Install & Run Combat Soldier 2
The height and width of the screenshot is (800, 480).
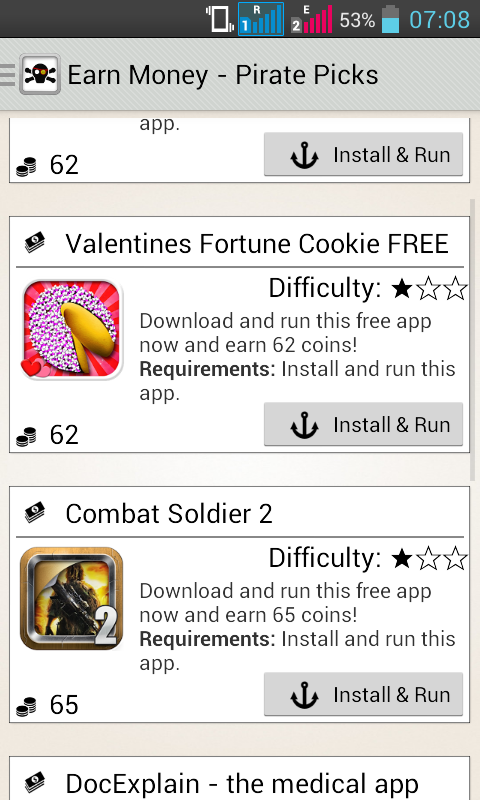(x=363, y=694)
